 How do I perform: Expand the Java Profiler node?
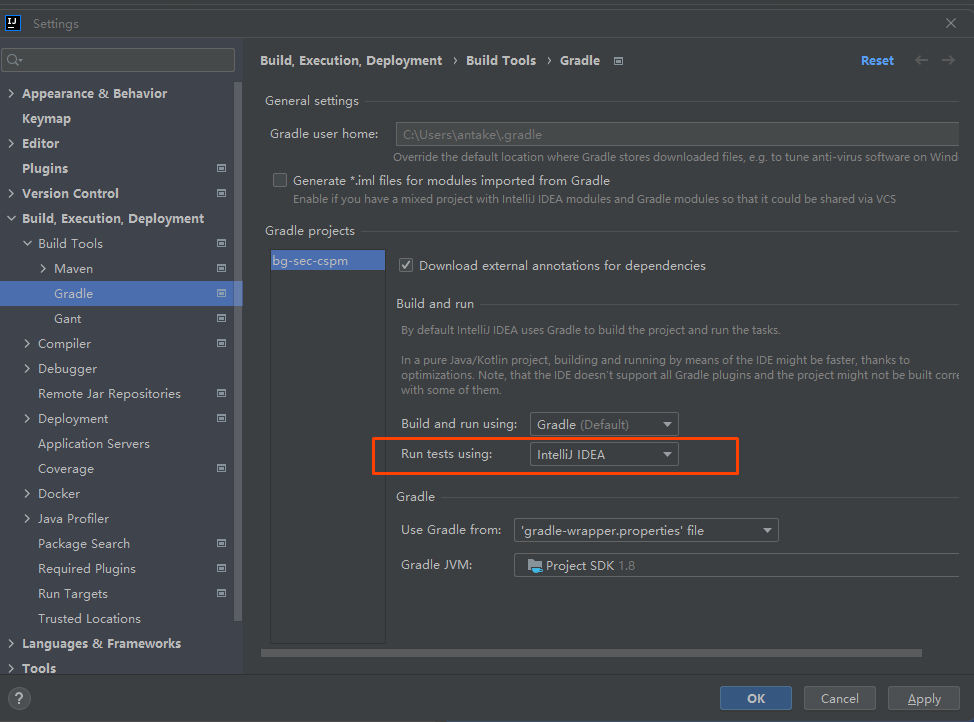click(x=27, y=518)
